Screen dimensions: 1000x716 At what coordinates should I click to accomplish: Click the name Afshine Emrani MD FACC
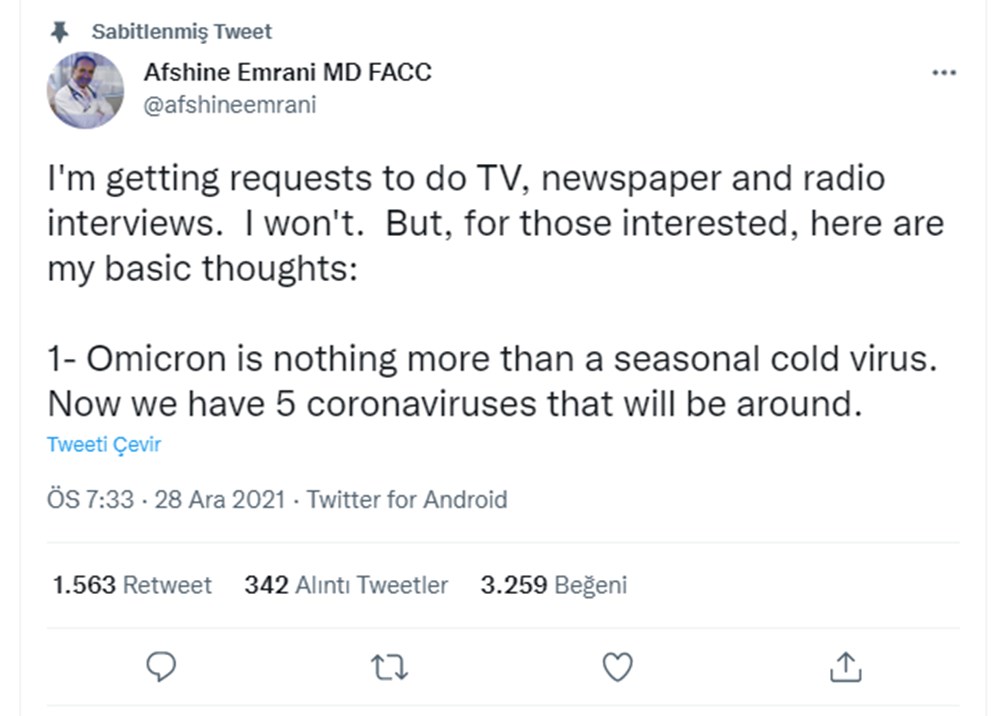(x=288, y=73)
